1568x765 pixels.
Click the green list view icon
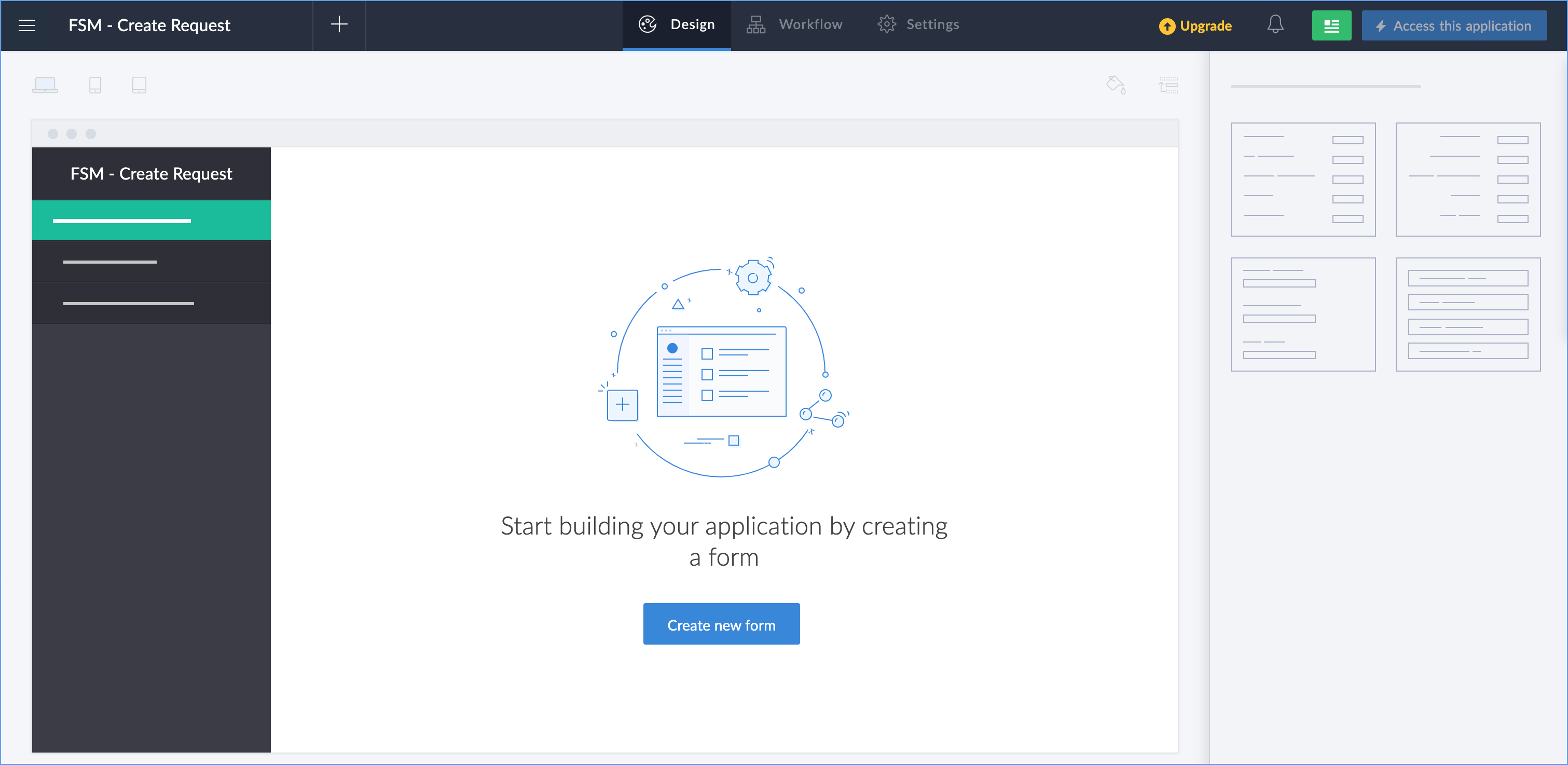pyautogui.click(x=1331, y=25)
